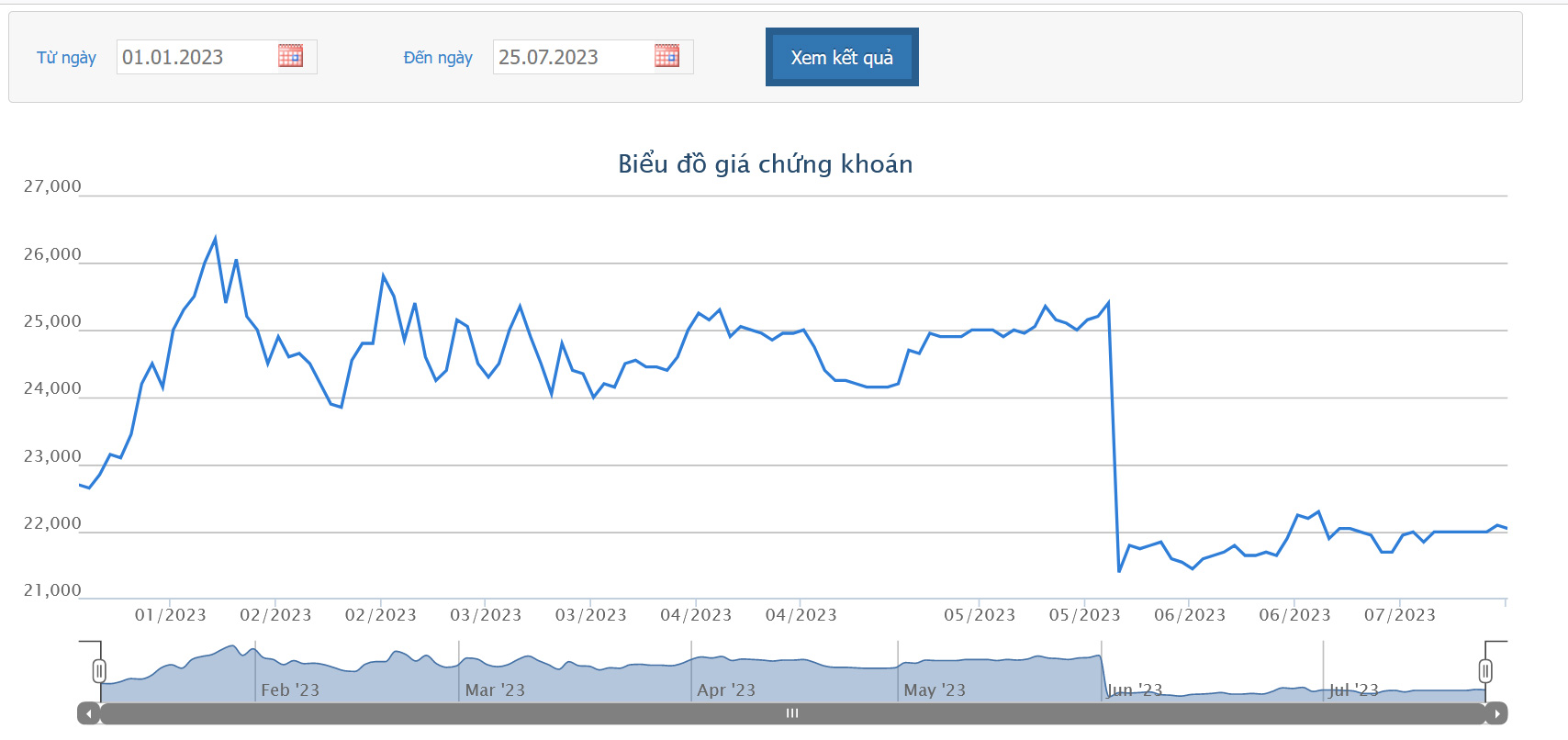Select Feb '23 in the navigator timeline
This screenshot has height=740, width=1568.
(290, 690)
